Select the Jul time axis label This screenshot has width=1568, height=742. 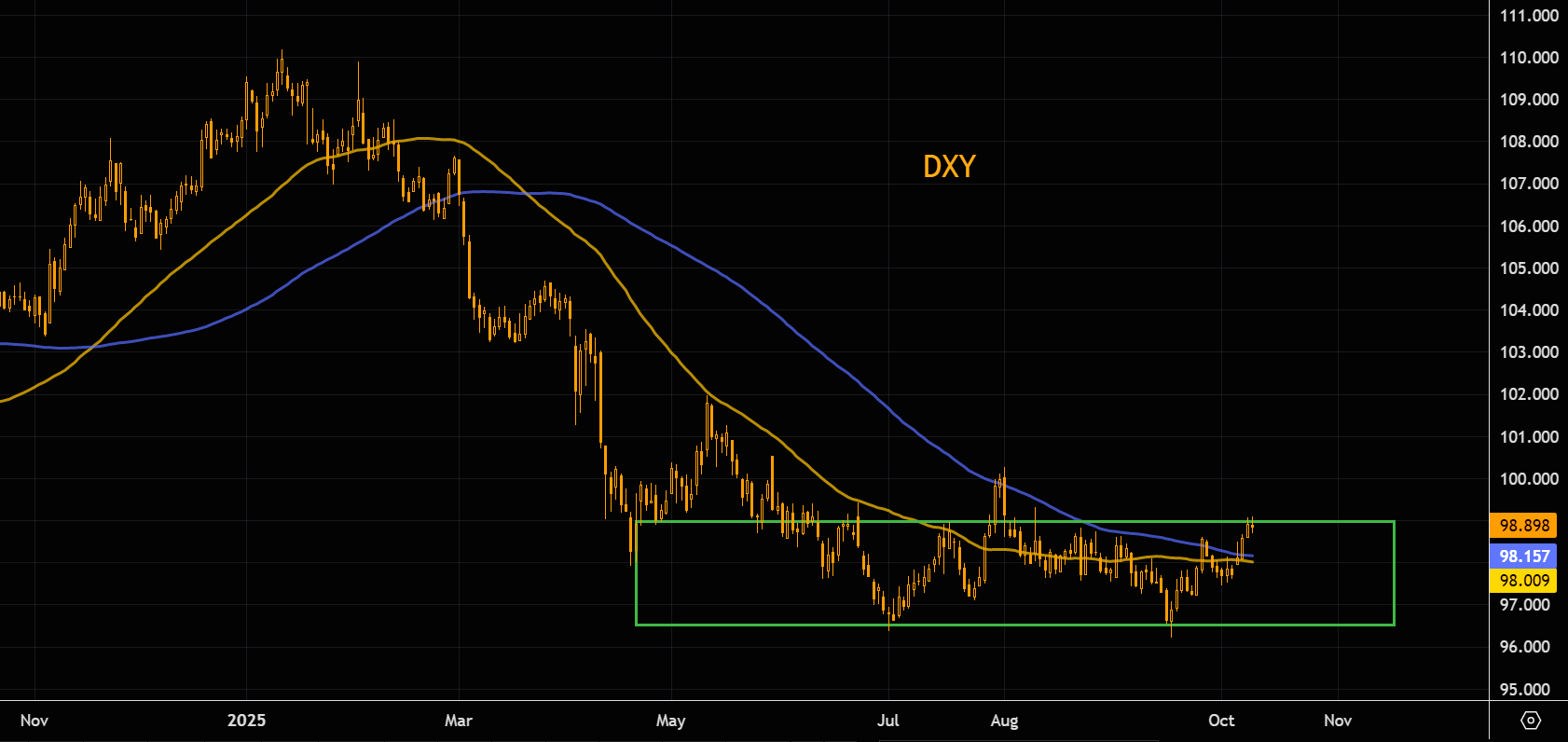[888, 721]
